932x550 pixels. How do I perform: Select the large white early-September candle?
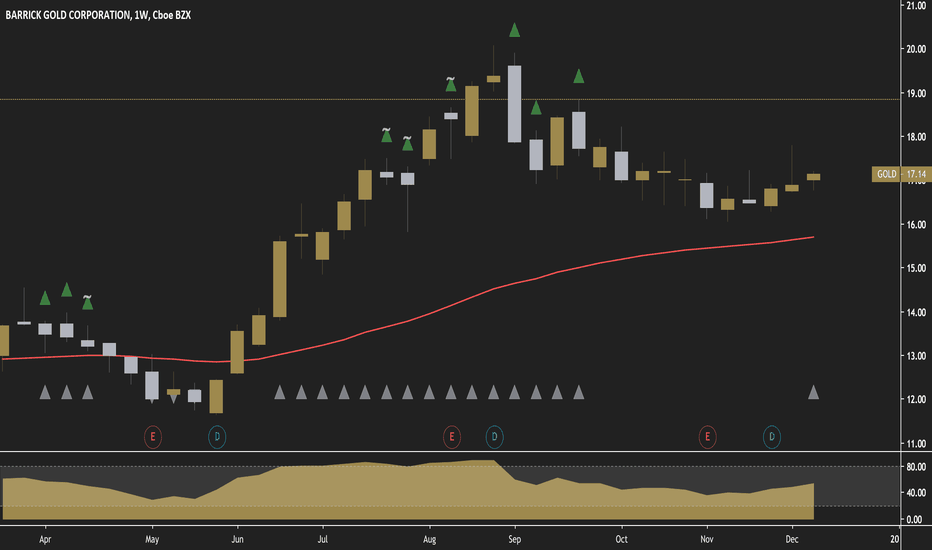515,104
